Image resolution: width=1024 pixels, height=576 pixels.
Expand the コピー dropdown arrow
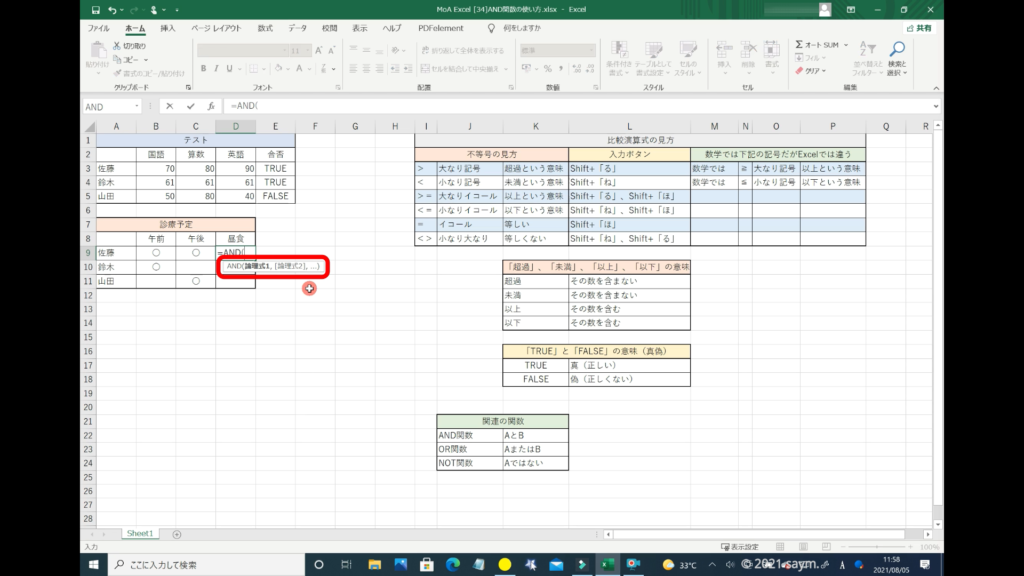coord(147,59)
